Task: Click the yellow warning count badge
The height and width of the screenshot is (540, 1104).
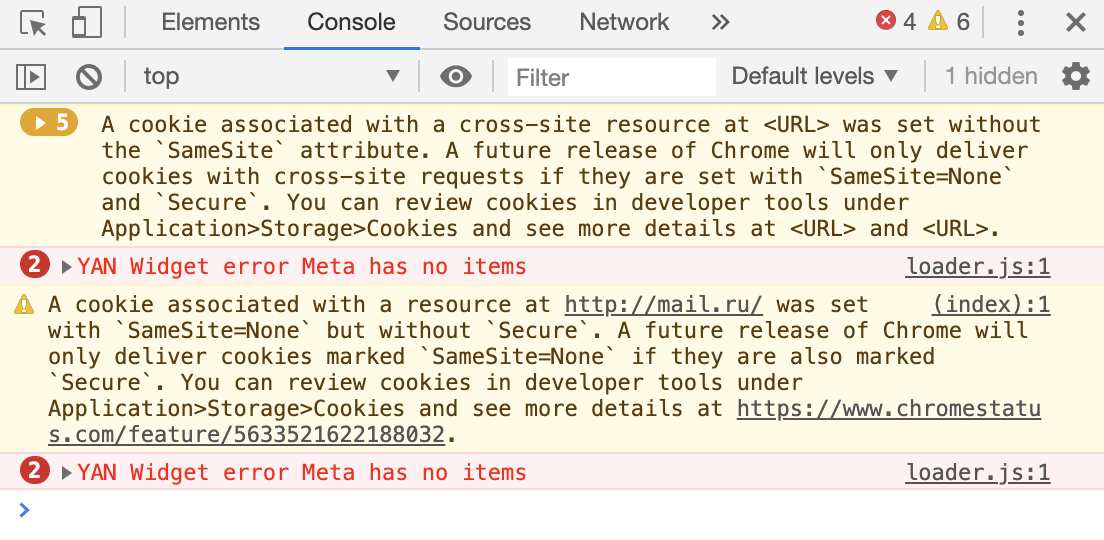Action: (948, 22)
